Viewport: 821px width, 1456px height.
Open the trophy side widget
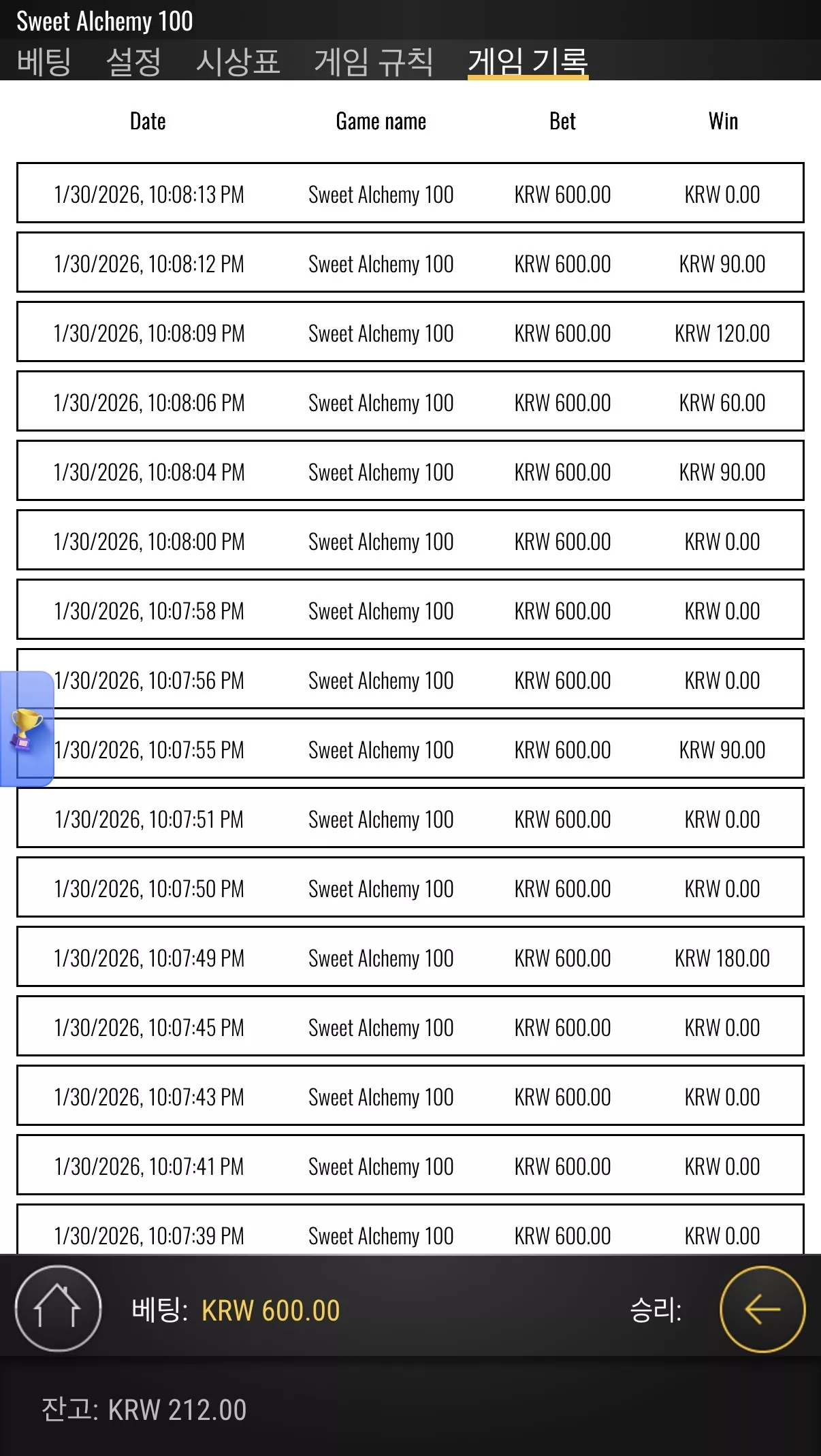27,729
